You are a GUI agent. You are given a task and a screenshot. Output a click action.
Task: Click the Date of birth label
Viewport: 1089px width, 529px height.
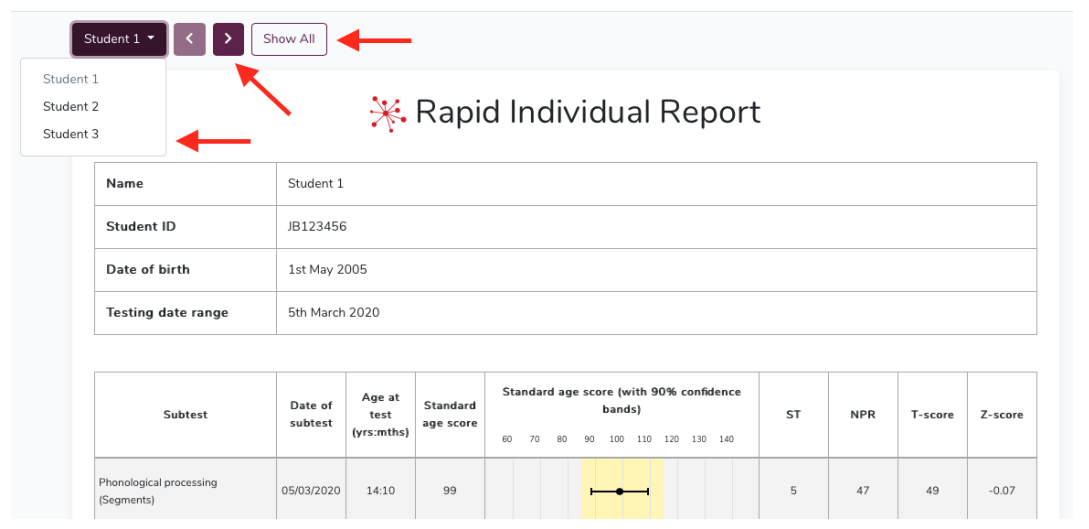pos(147,269)
